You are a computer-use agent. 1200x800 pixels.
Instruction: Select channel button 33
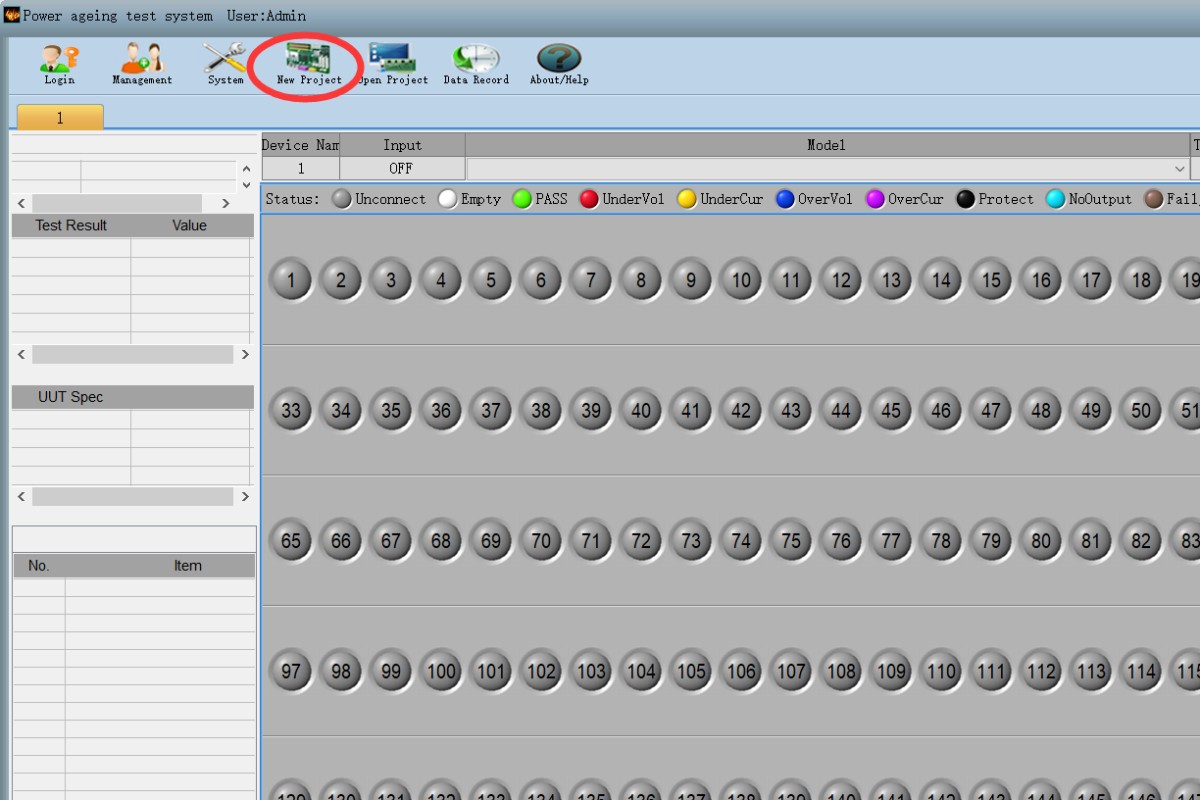coord(291,410)
